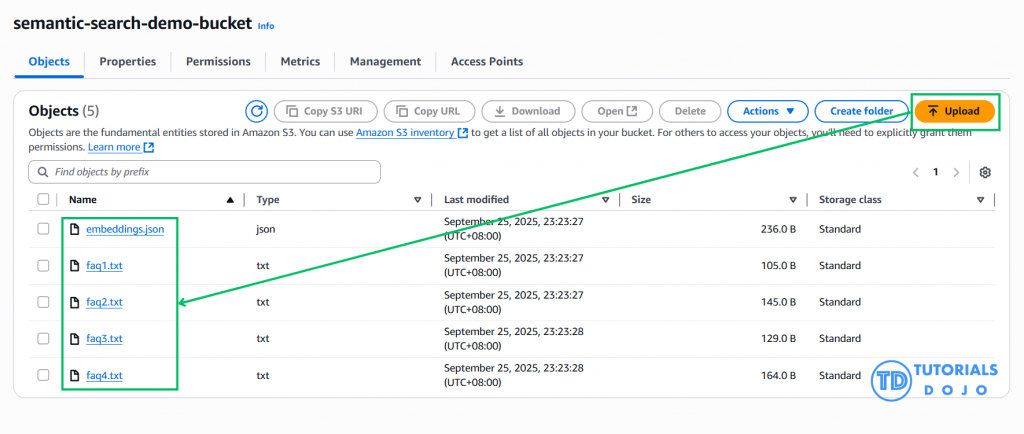Image resolution: width=1024 pixels, height=434 pixels.
Task: Click the refresh objects icon button
Action: (257, 111)
